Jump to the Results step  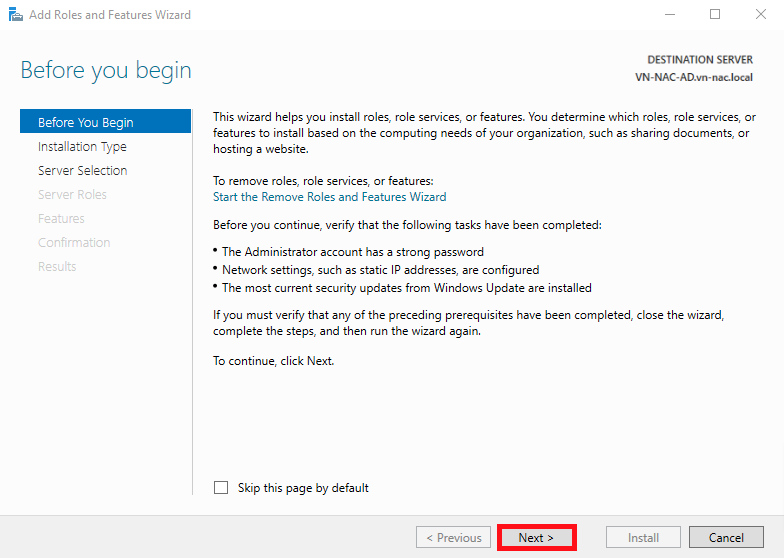57,266
